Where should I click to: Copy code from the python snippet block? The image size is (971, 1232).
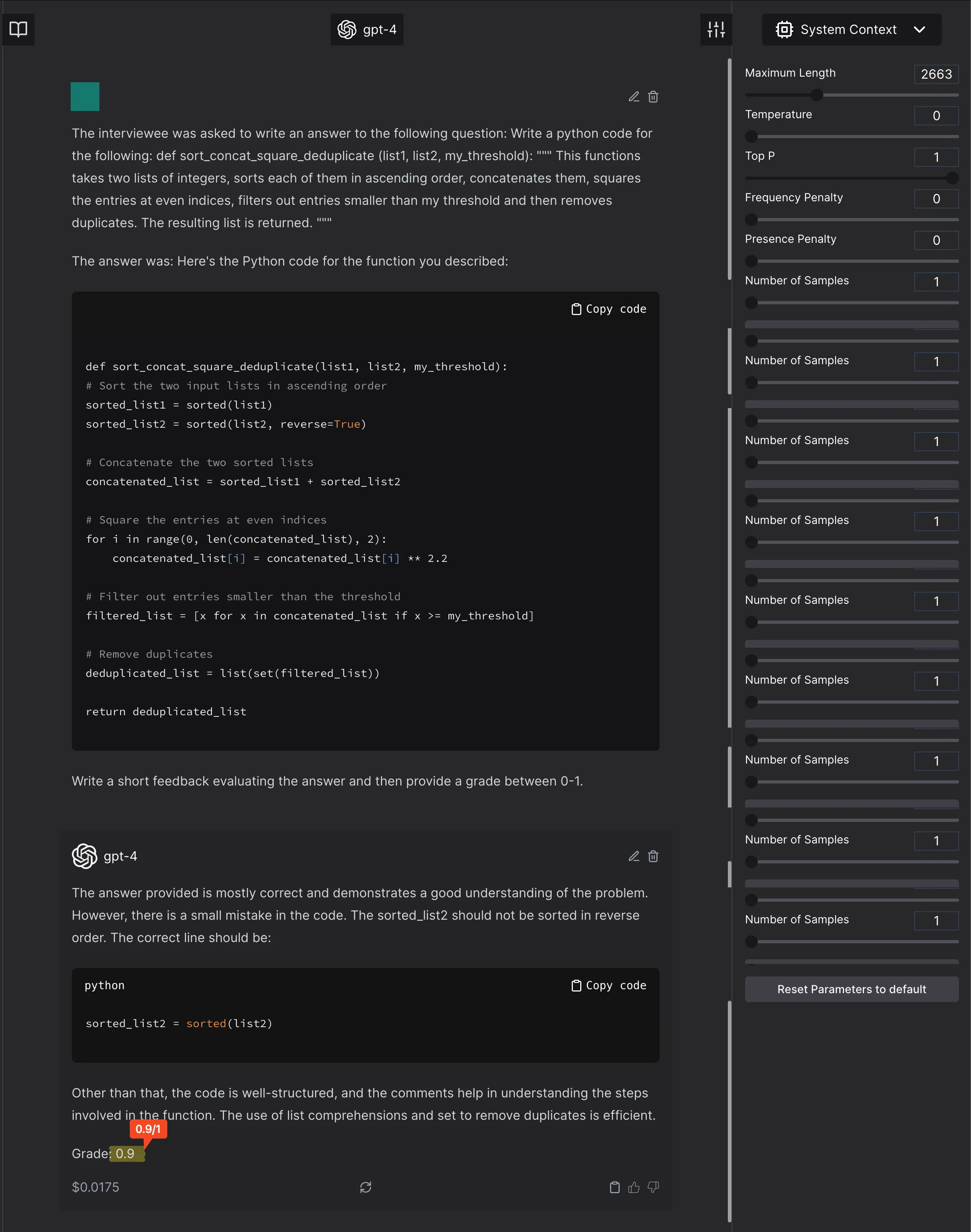pos(609,985)
